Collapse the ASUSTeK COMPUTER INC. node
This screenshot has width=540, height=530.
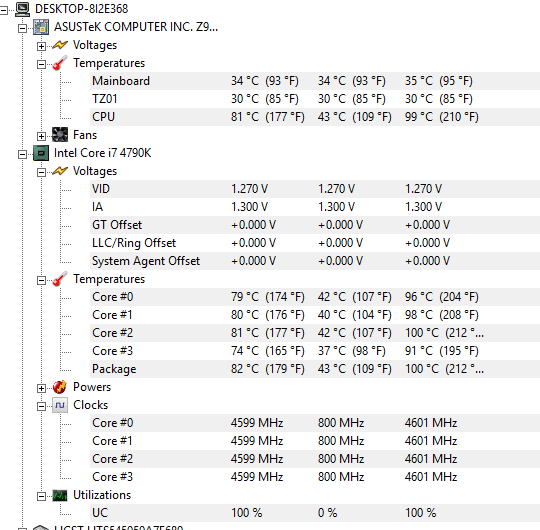pyautogui.click(x=22, y=29)
